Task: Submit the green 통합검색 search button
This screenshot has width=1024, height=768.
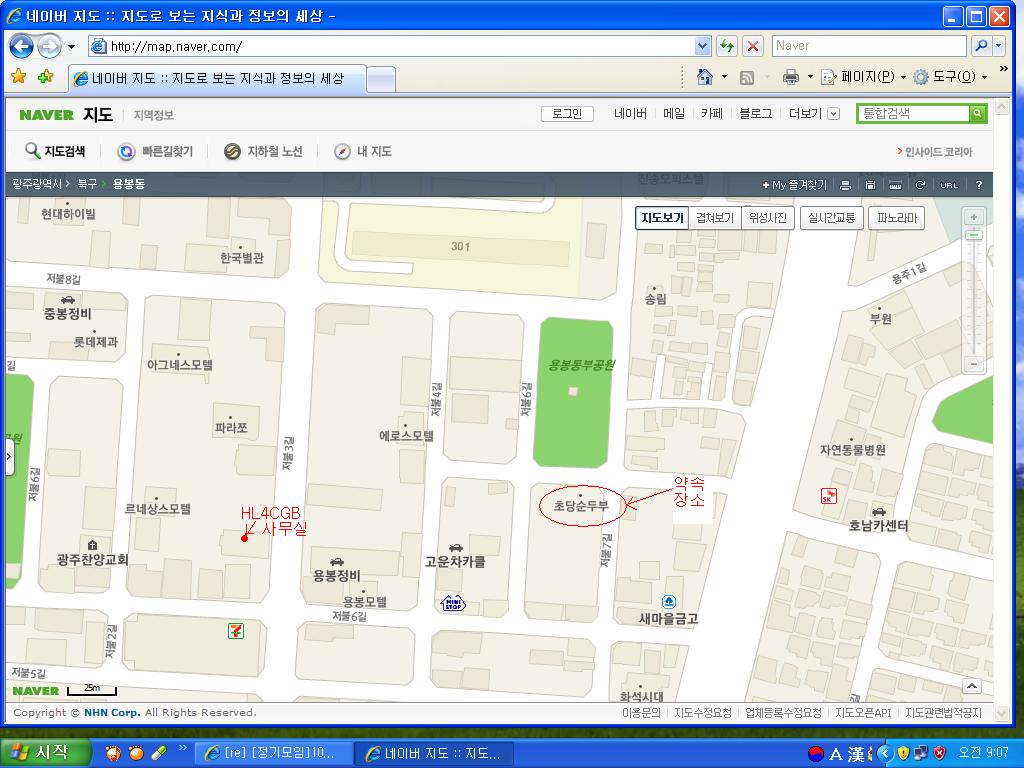Action: pyautogui.click(x=978, y=114)
